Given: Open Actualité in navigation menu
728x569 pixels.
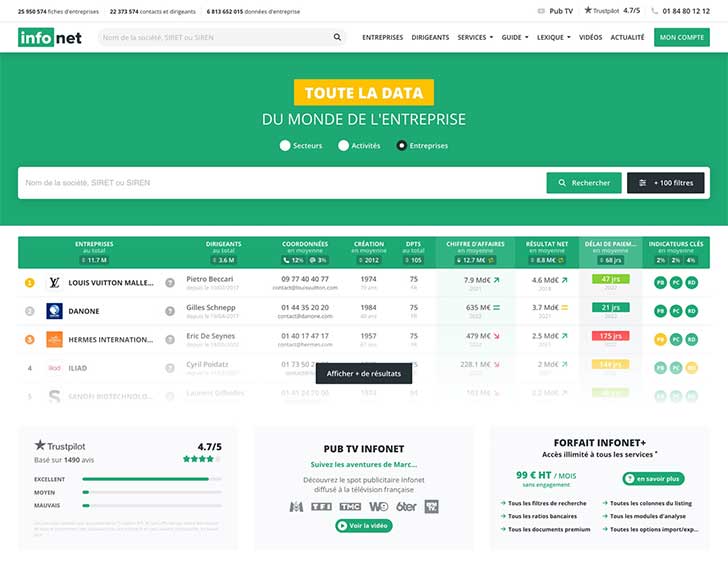Looking at the screenshot, I should pos(627,37).
